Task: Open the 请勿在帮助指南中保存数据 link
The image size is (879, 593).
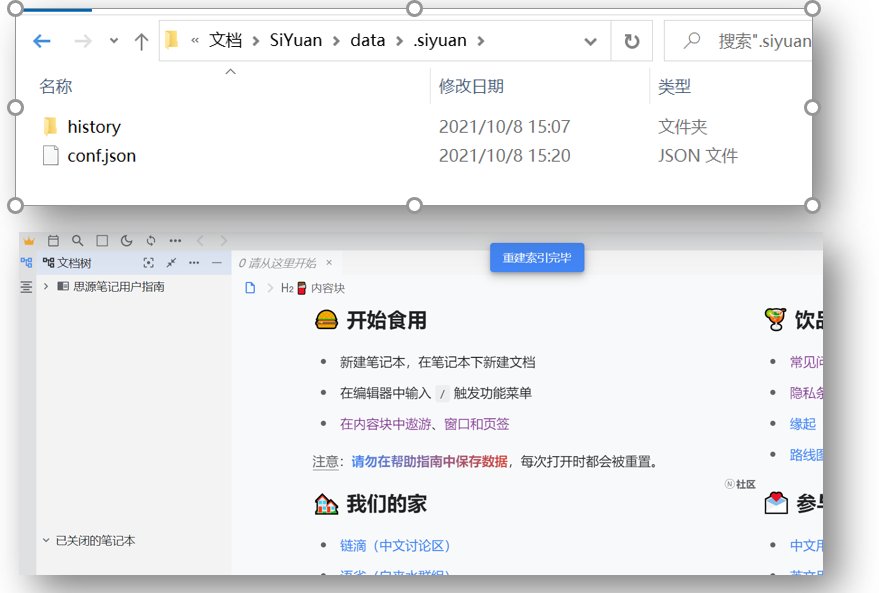Action: pos(429,461)
